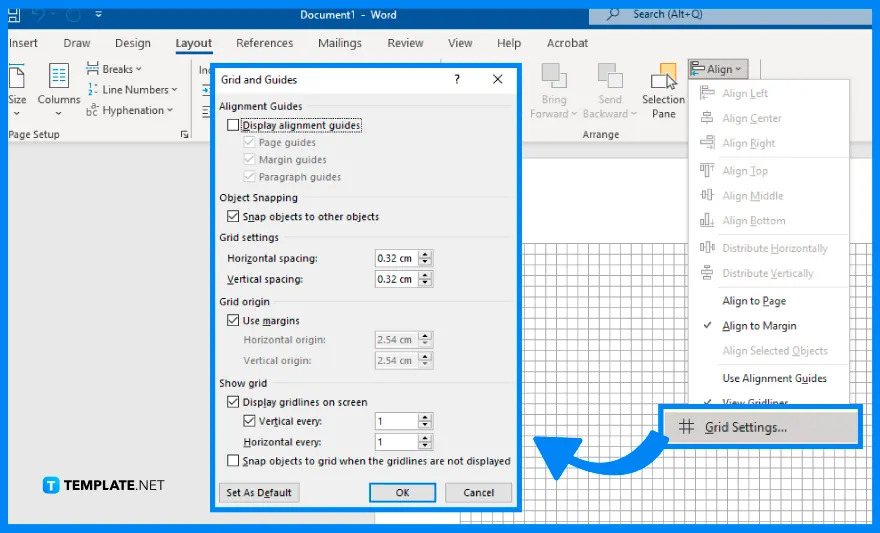Choose Grid Settings menu entry

(x=761, y=427)
